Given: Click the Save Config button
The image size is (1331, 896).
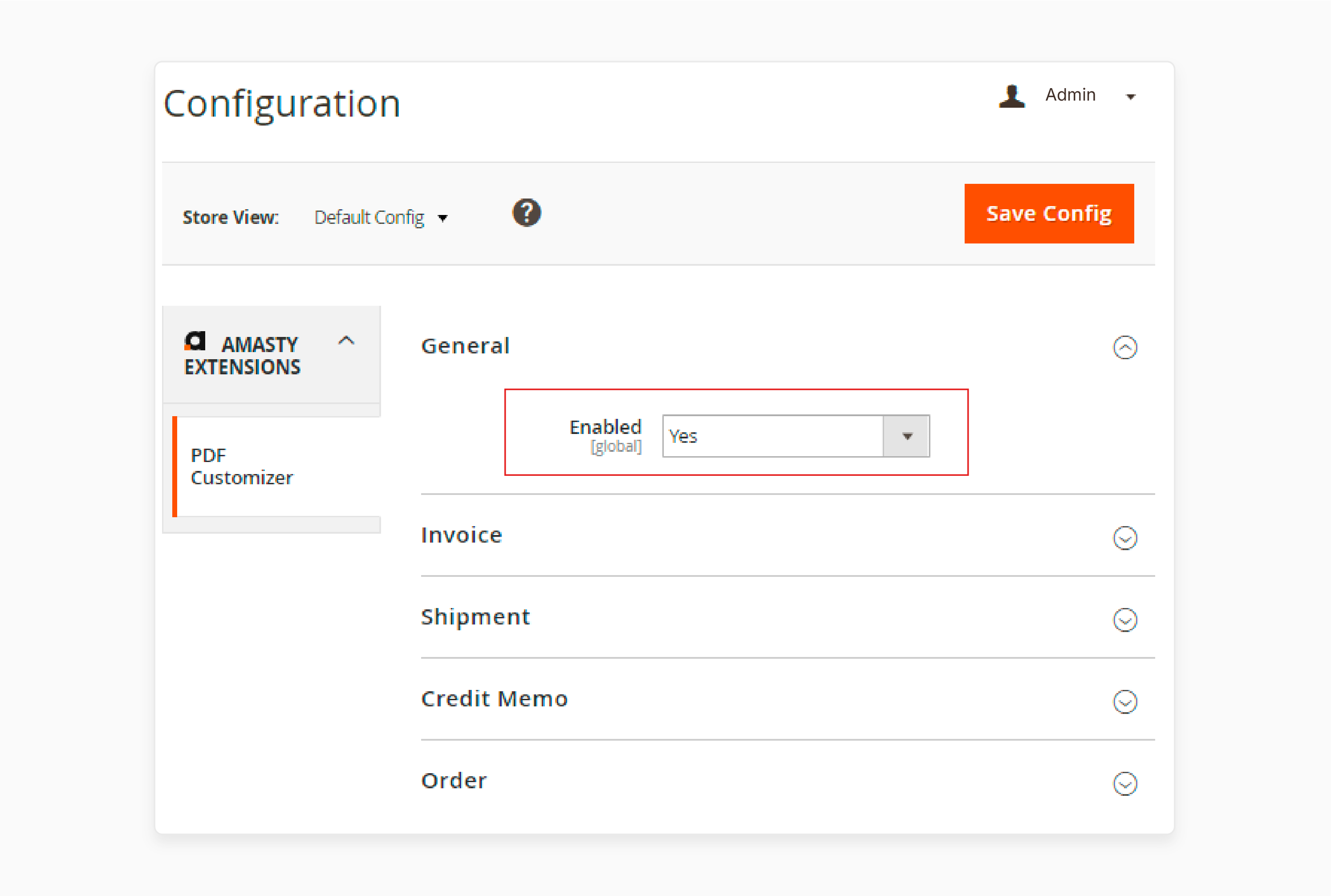Looking at the screenshot, I should click(1049, 214).
